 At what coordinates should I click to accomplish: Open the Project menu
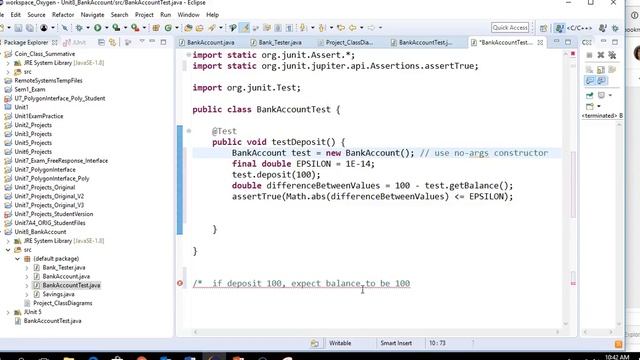(144, 15)
